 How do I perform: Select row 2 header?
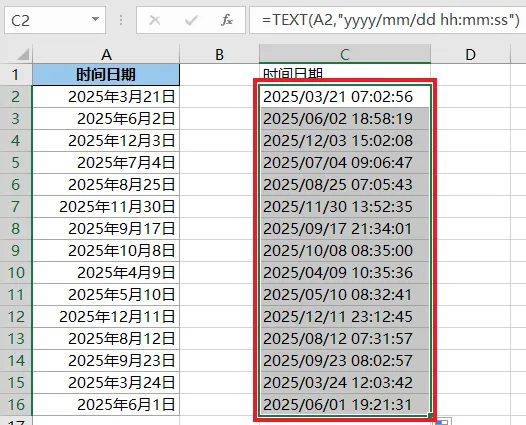pyautogui.click(x=16, y=97)
